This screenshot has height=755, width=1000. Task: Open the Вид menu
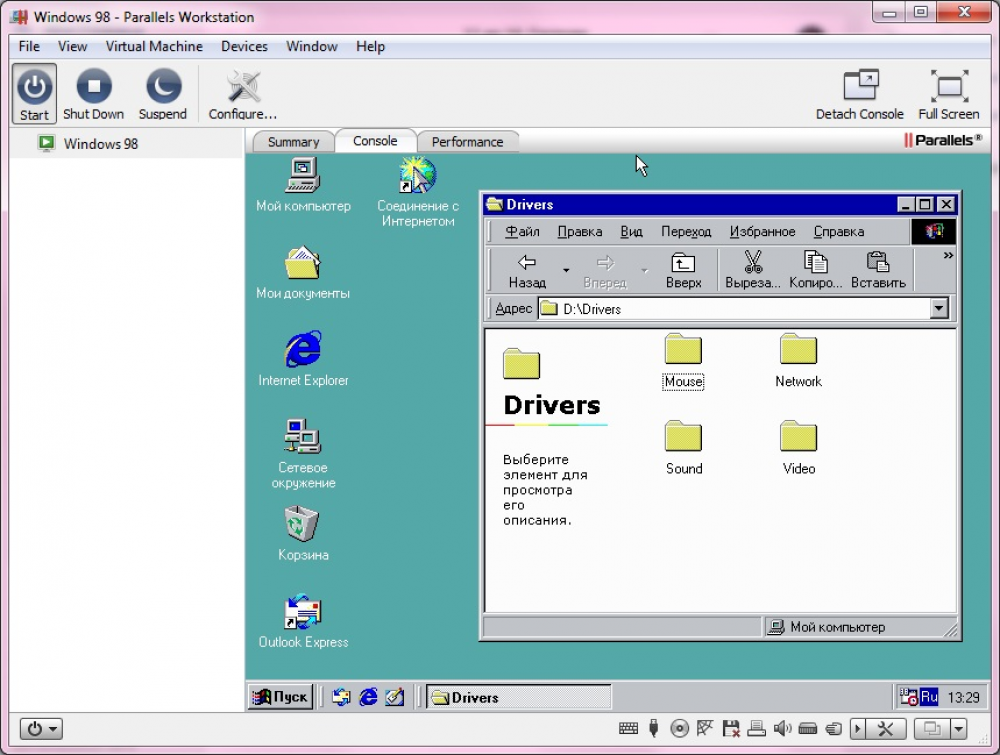pyautogui.click(x=631, y=231)
